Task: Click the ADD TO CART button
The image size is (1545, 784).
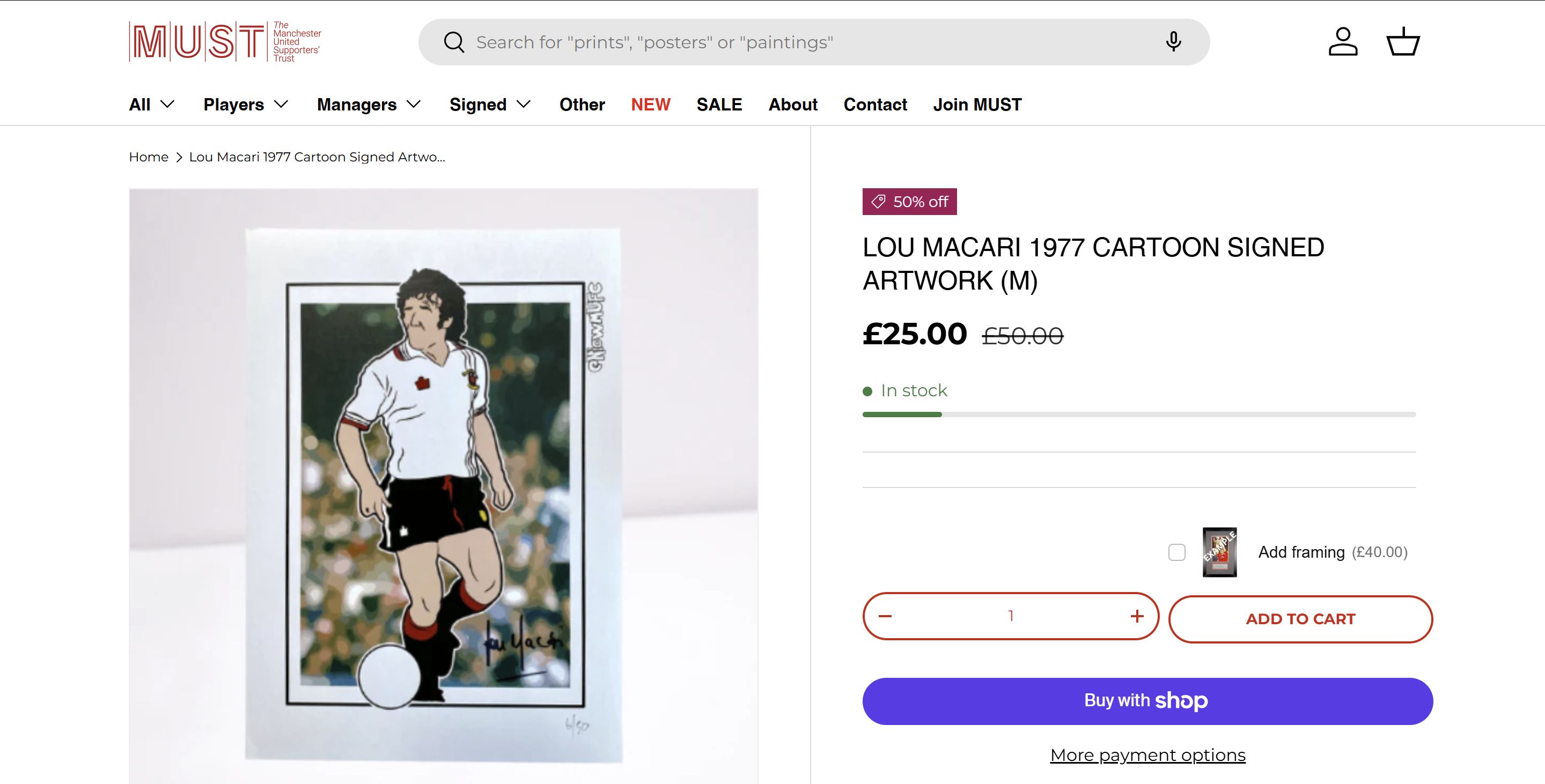Action: pos(1300,619)
